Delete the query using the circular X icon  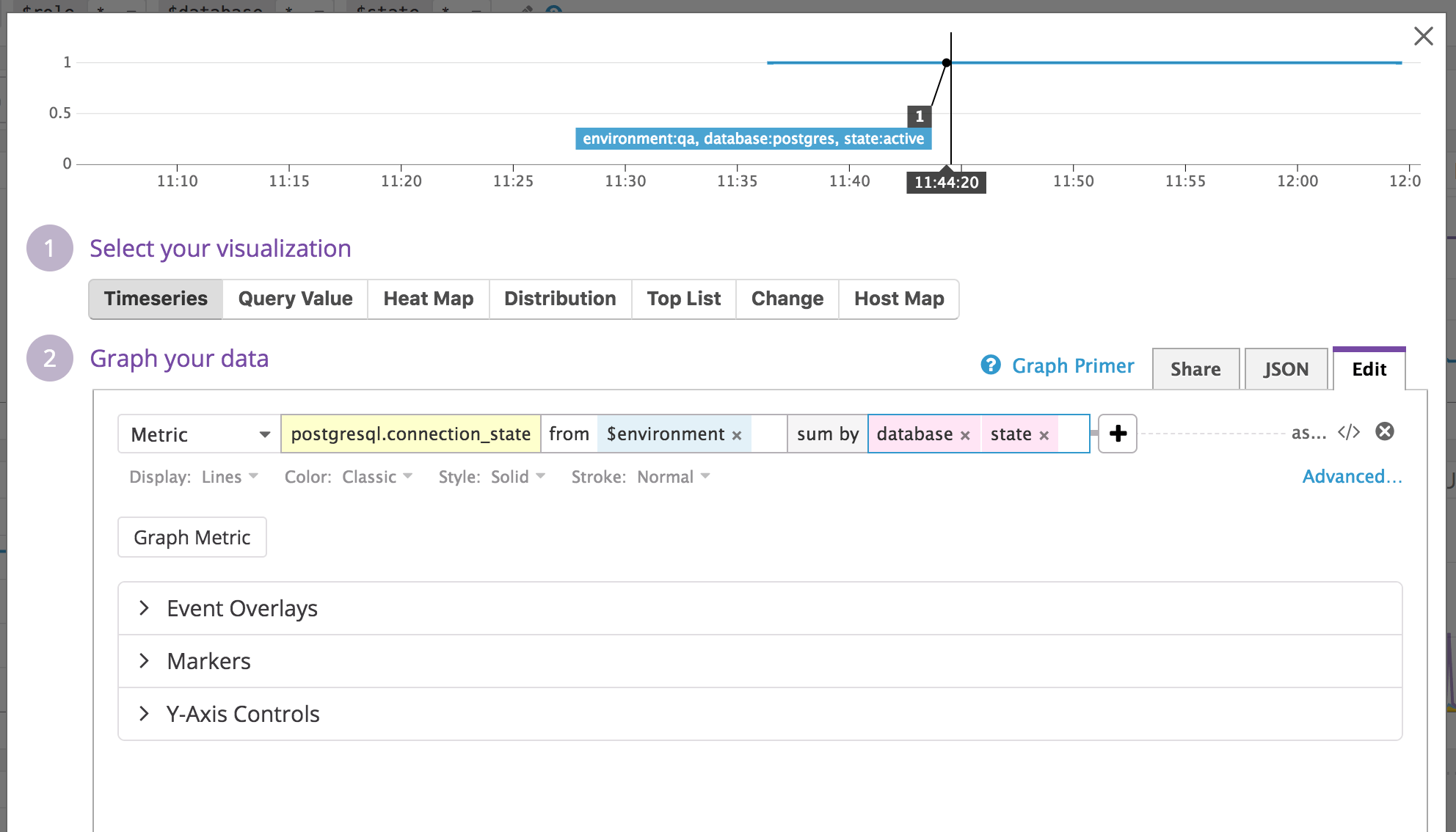click(1386, 432)
